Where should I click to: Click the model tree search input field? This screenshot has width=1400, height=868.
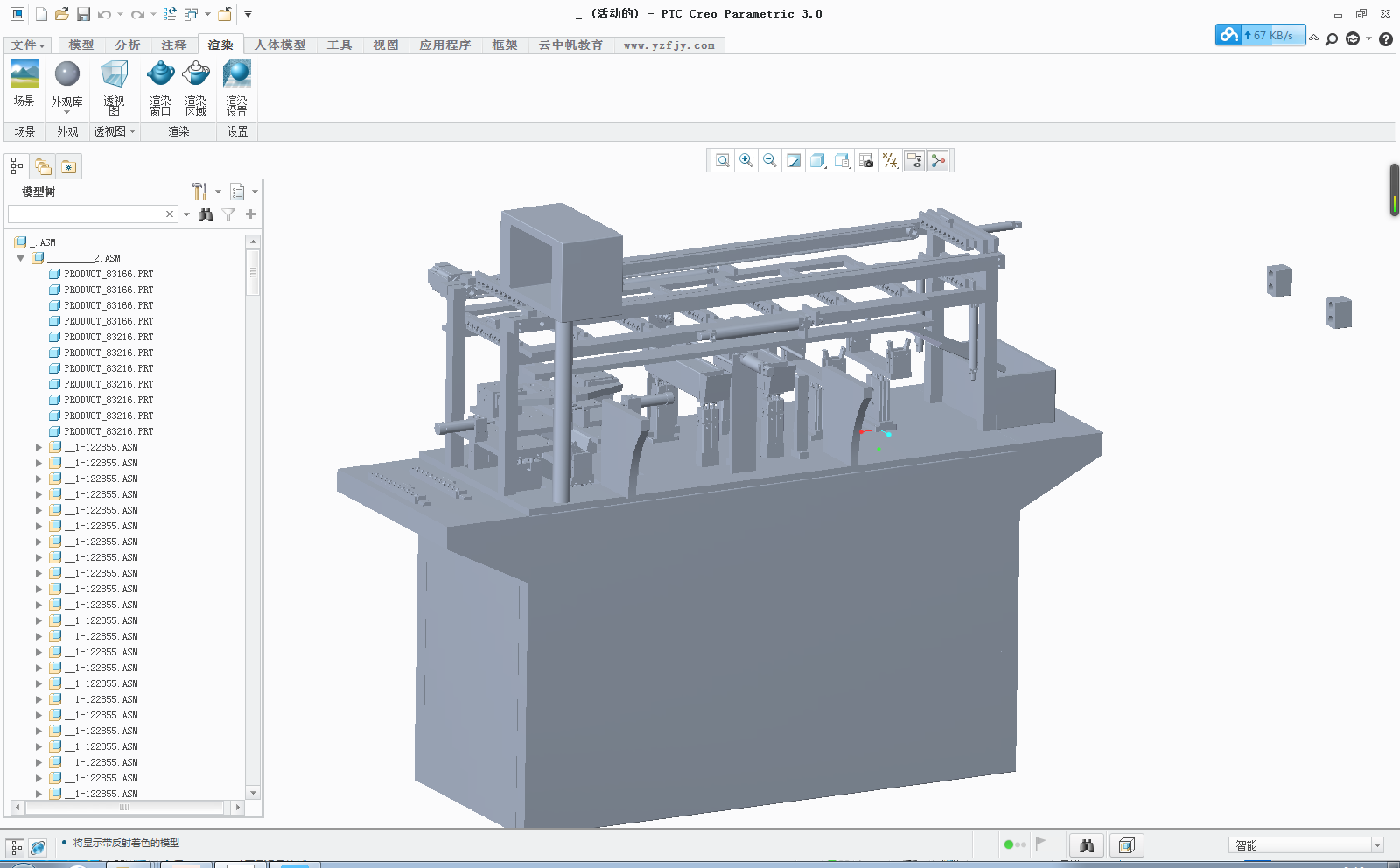(x=85, y=214)
